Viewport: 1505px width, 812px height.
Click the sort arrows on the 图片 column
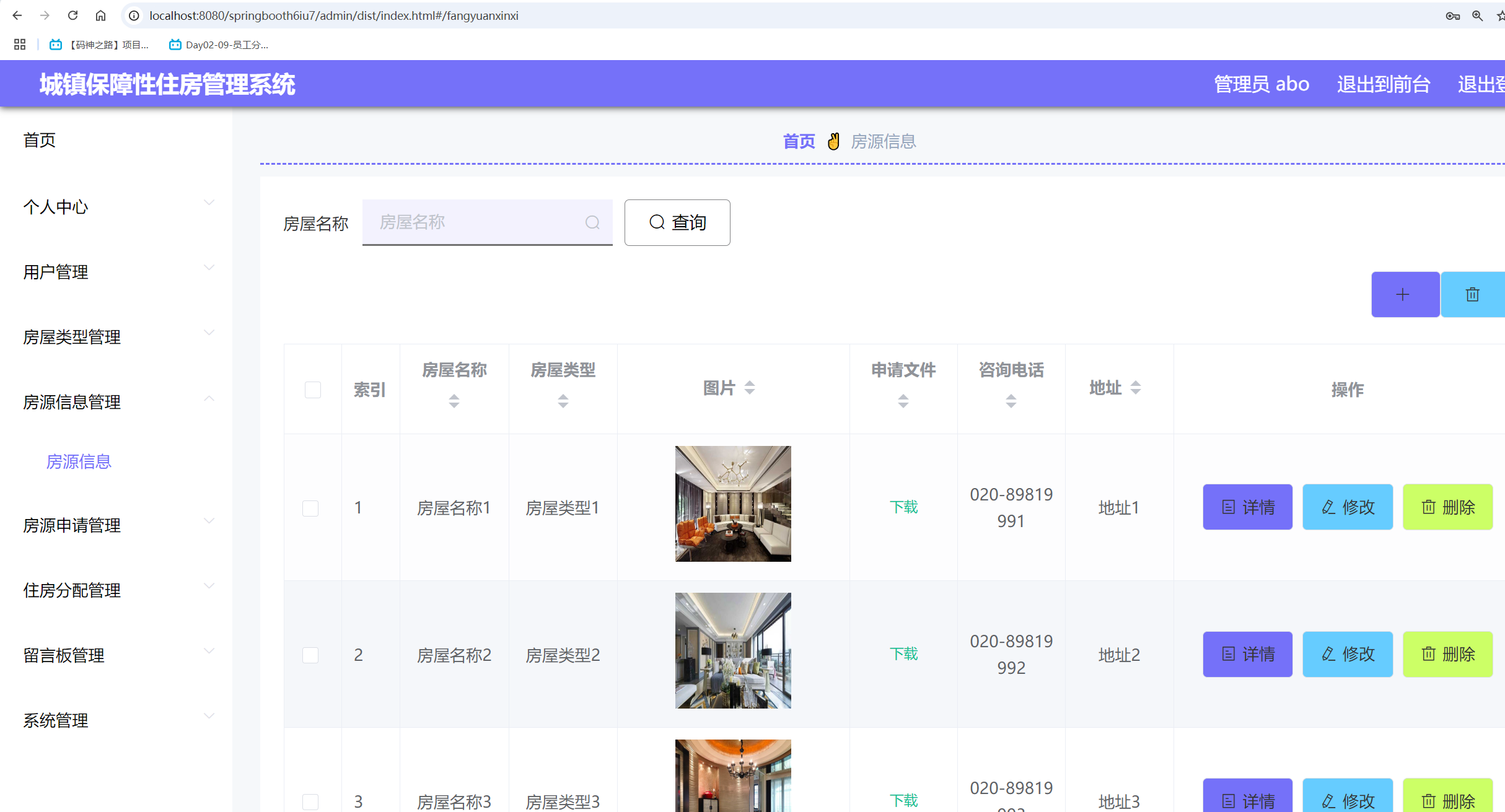pyautogui.click(x=750, y=387)
